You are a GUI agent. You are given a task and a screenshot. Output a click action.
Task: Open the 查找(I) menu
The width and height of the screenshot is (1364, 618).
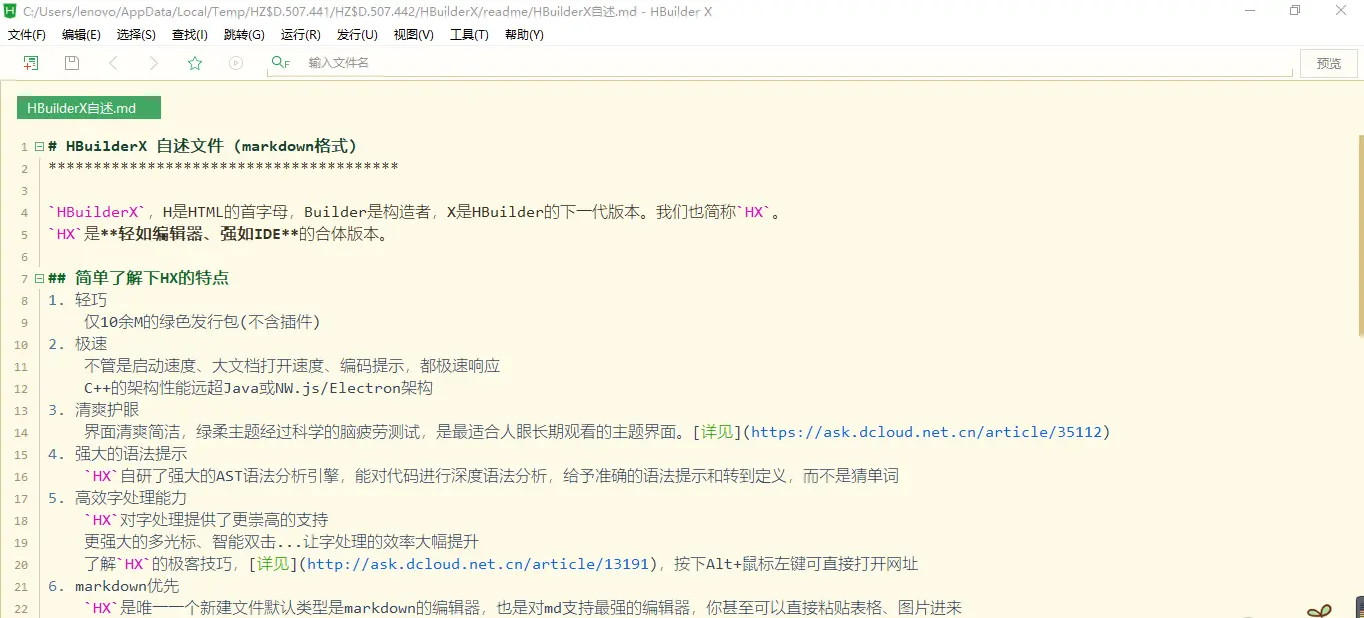(190, 34)
